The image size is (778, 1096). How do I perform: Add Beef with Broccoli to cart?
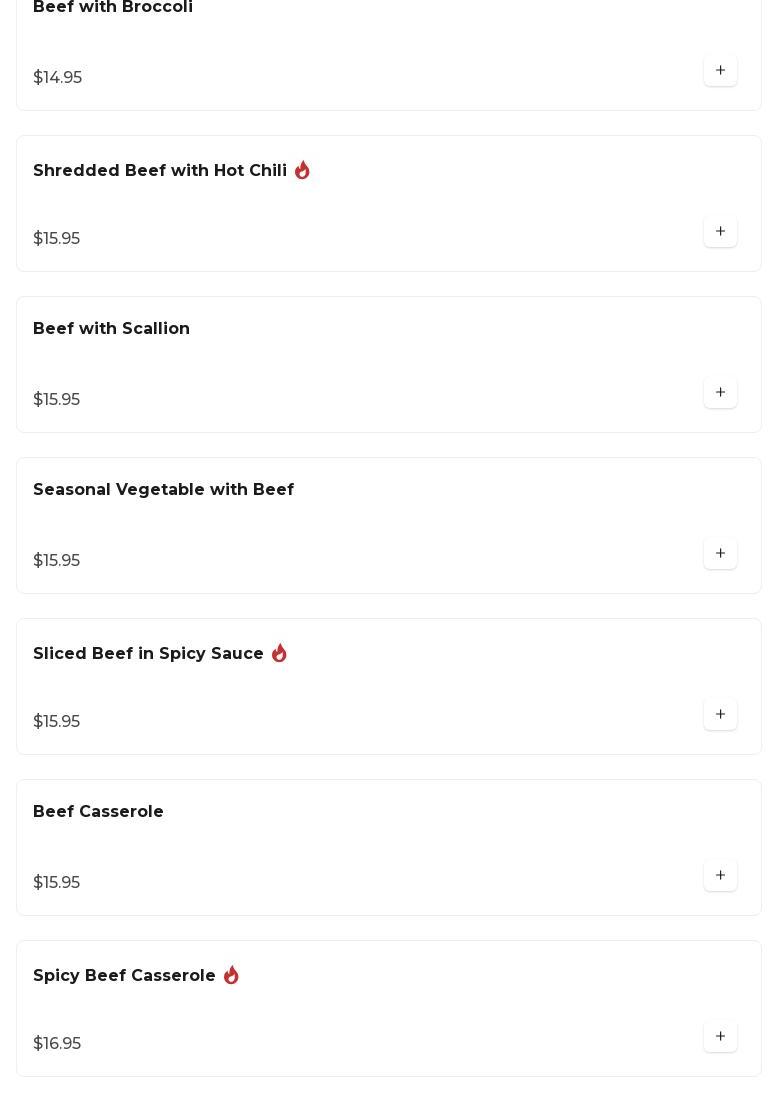(x=720, y=71)
